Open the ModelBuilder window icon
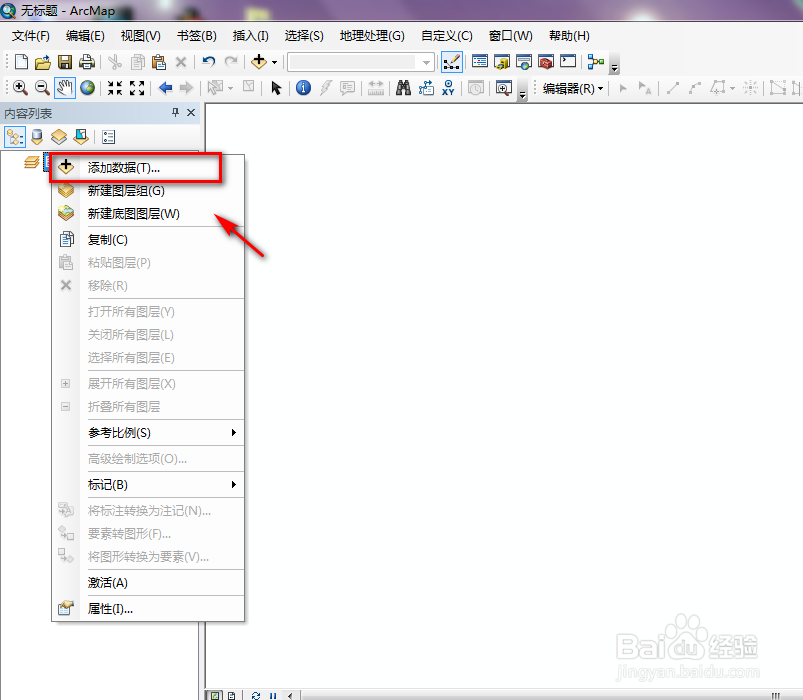Image resolution: width=803 pixels, height=700 pixels. (596, 62)
